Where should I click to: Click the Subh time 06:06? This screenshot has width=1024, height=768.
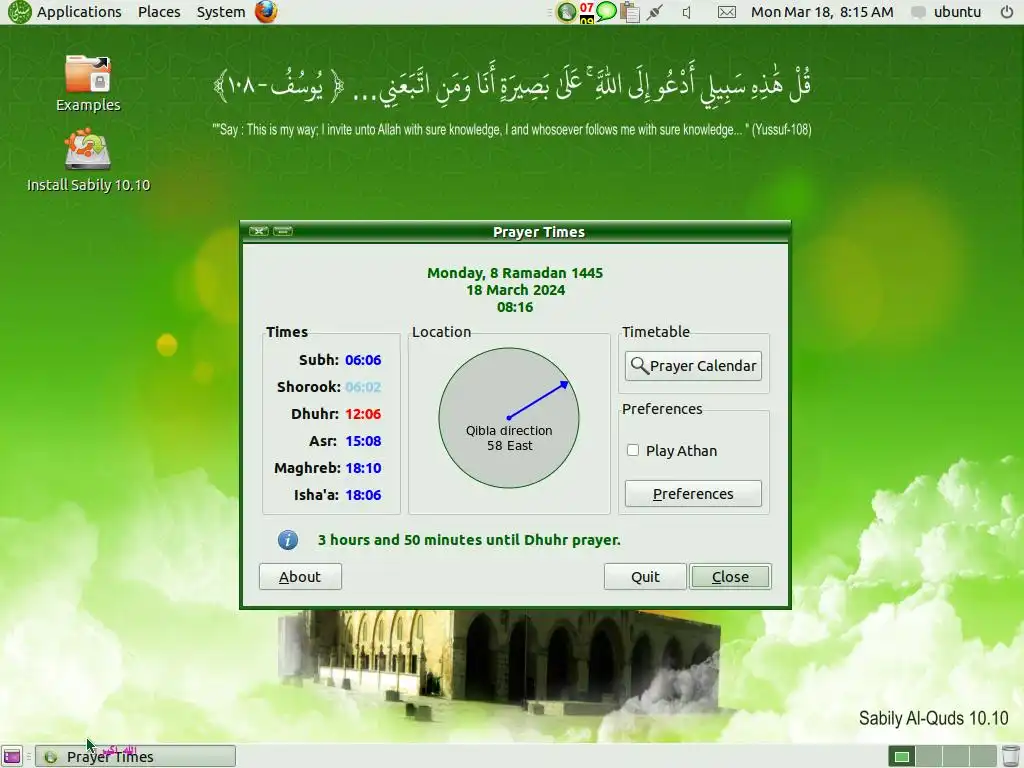363,360
